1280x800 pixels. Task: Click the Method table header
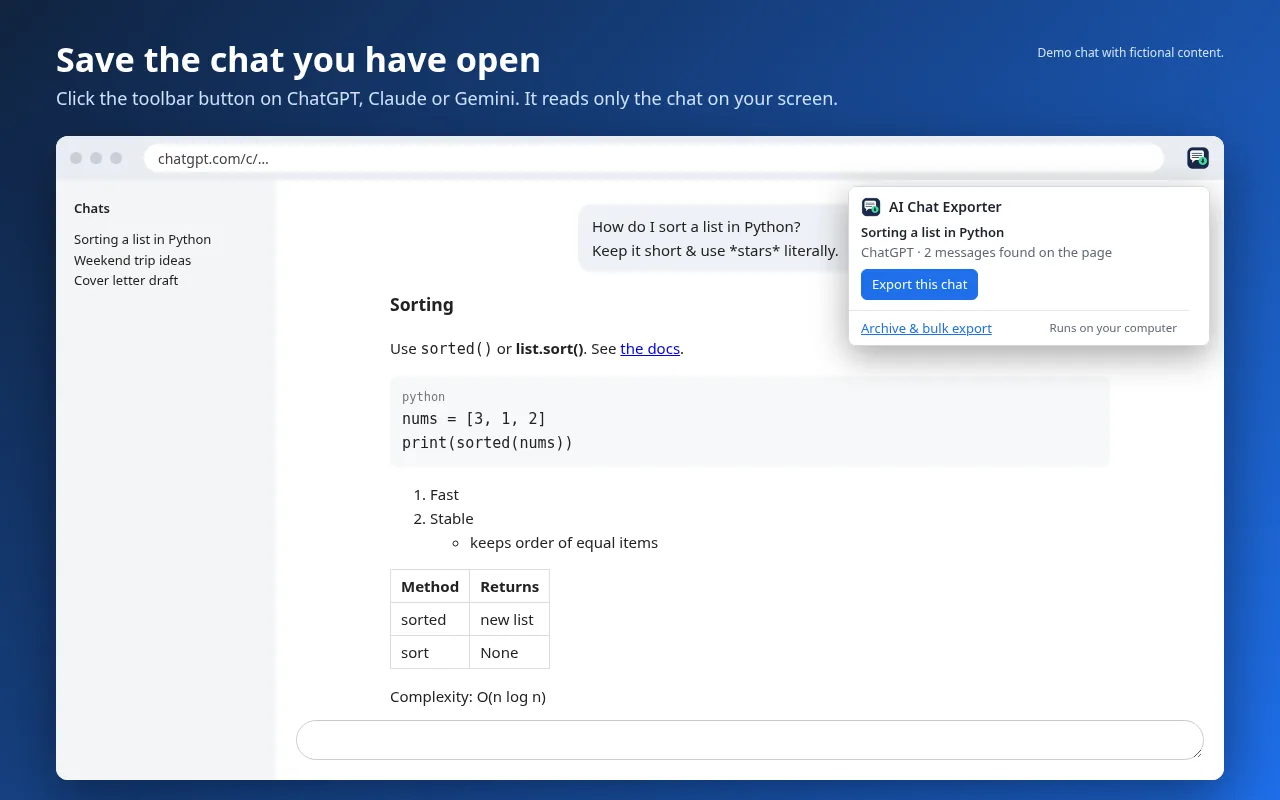pyautogui.click(x=430, y=587)
